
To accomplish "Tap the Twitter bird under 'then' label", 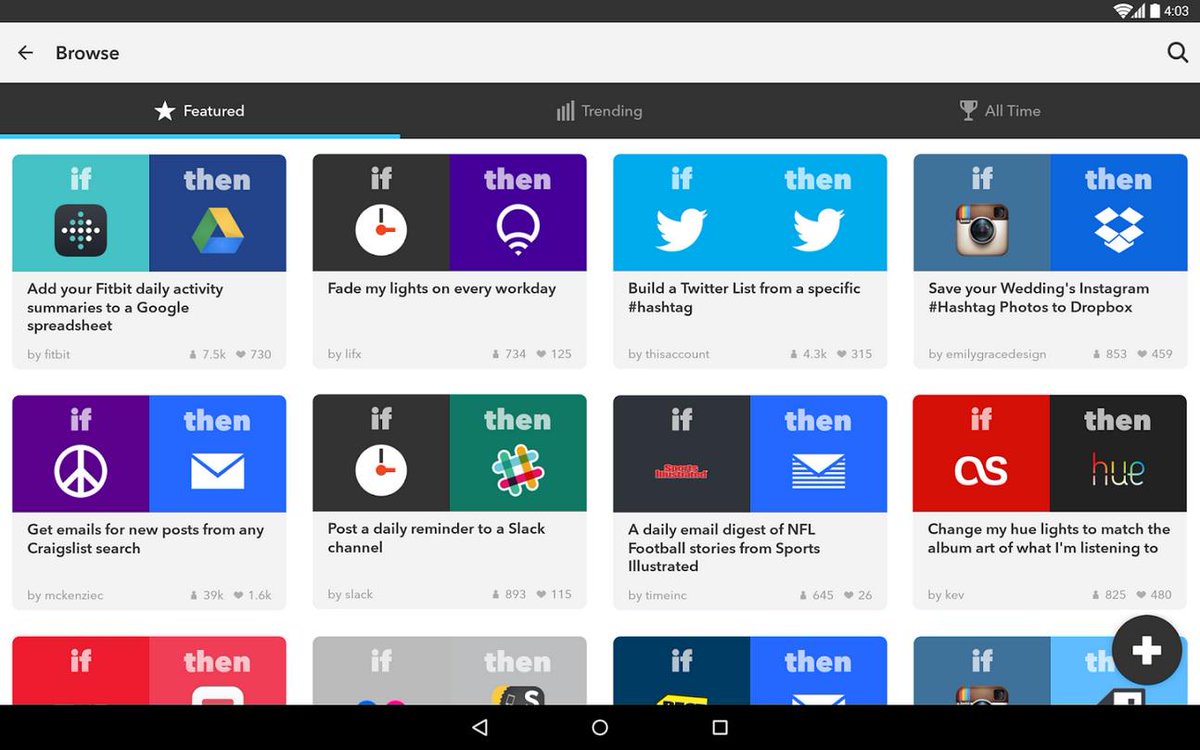I will (x=818, y=230).
